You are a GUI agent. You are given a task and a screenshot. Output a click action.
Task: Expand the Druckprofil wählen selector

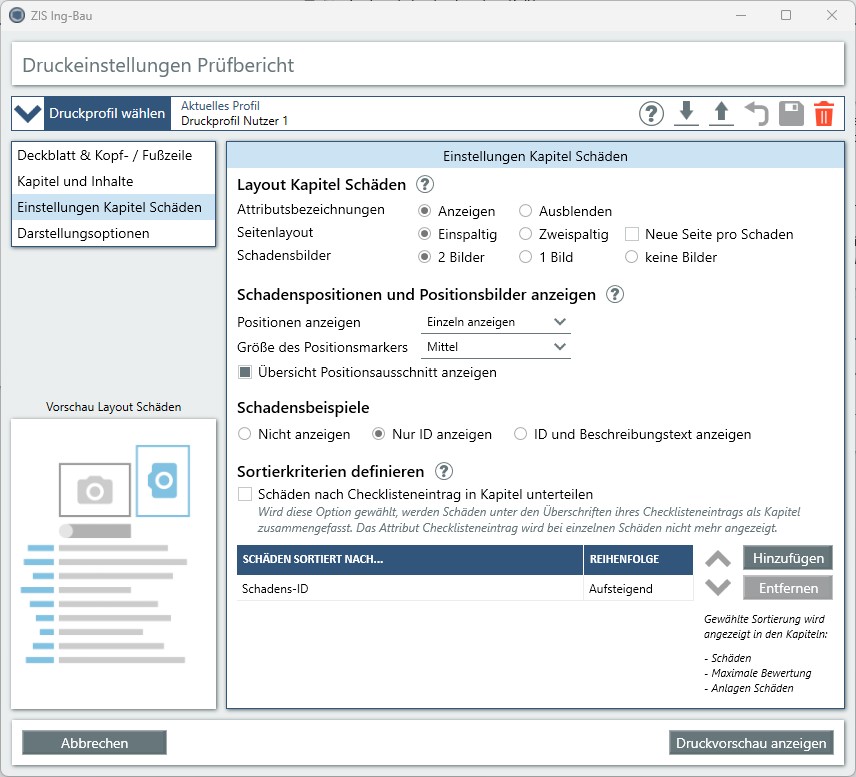92,114
